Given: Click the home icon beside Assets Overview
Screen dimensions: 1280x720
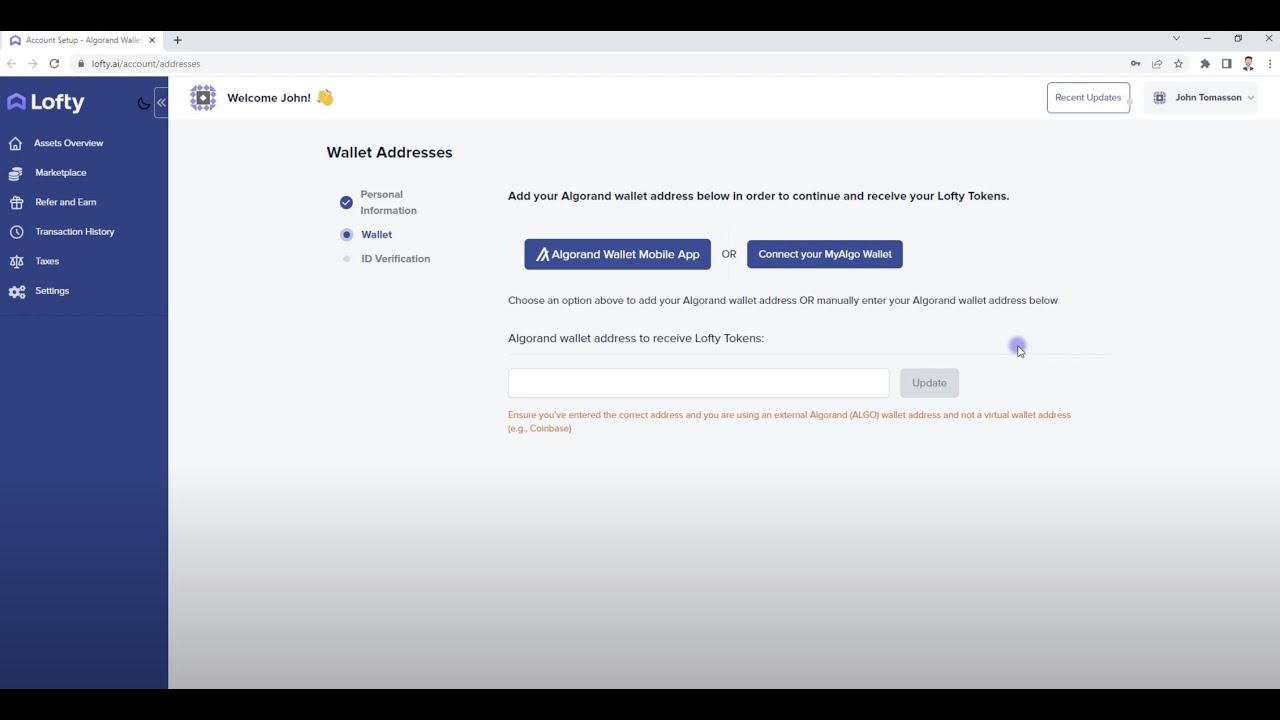Looking at the screenshot, I should (x=15, y=143).
